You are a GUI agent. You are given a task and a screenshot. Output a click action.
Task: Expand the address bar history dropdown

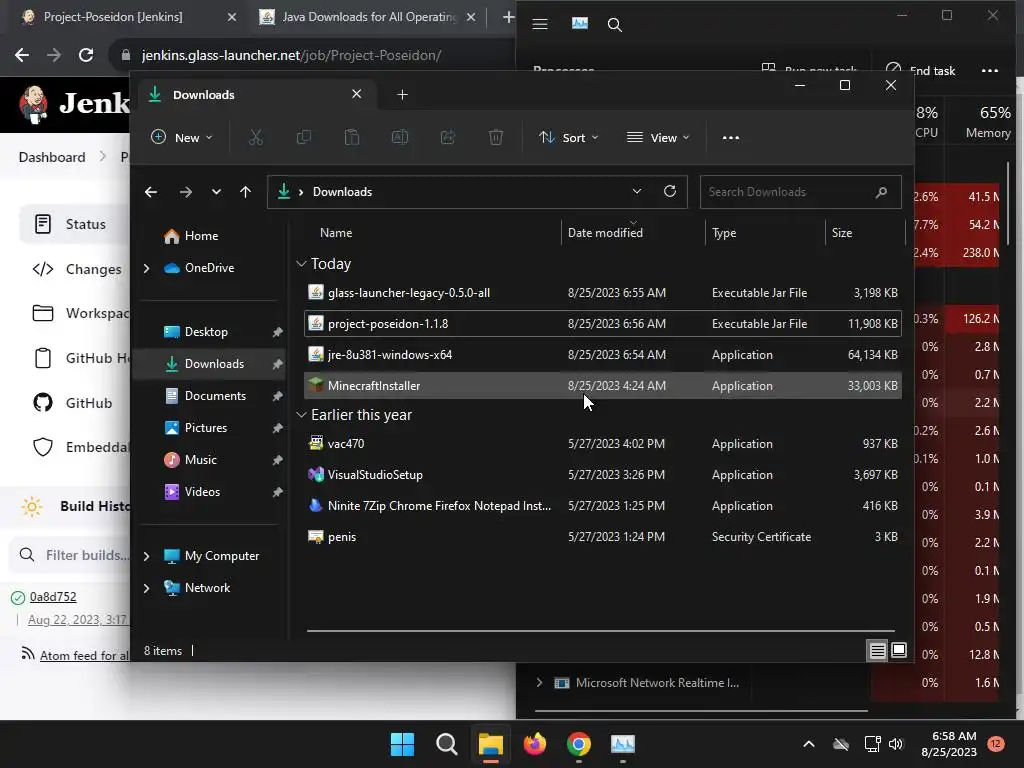pos(637,191)
